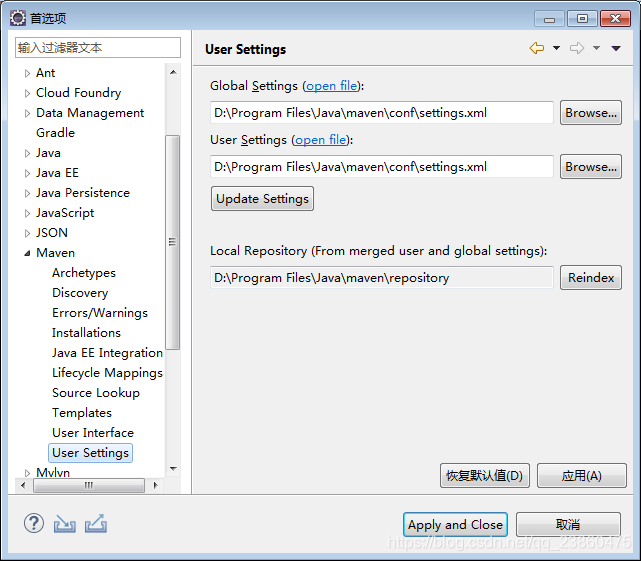Click the import preferences icon
The height and width of the screenshot is (561, 641).
coord(65,524)
